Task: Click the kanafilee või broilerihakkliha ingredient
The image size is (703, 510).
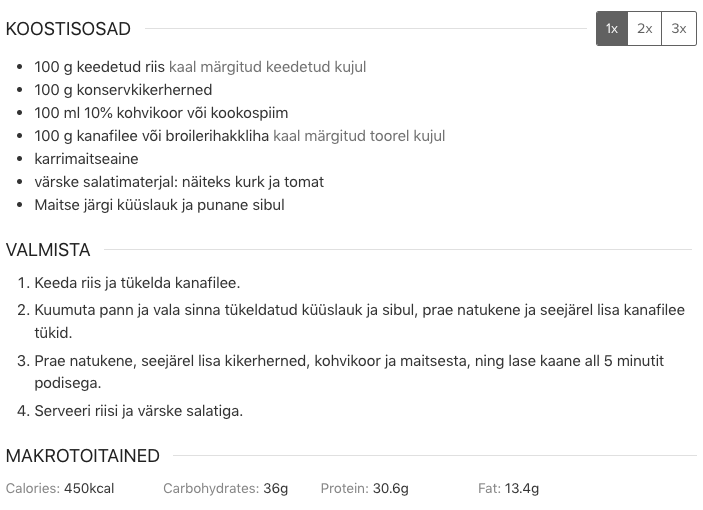Action: click(x=240, y=136)
